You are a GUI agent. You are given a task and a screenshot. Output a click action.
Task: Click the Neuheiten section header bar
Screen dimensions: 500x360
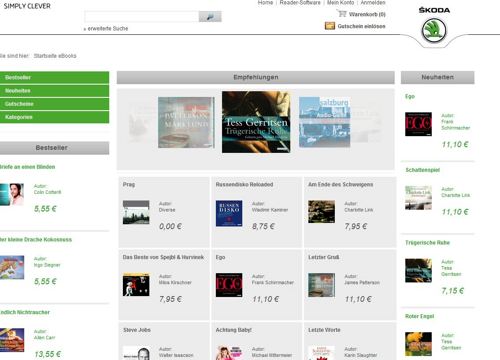(x=437, y=77)
